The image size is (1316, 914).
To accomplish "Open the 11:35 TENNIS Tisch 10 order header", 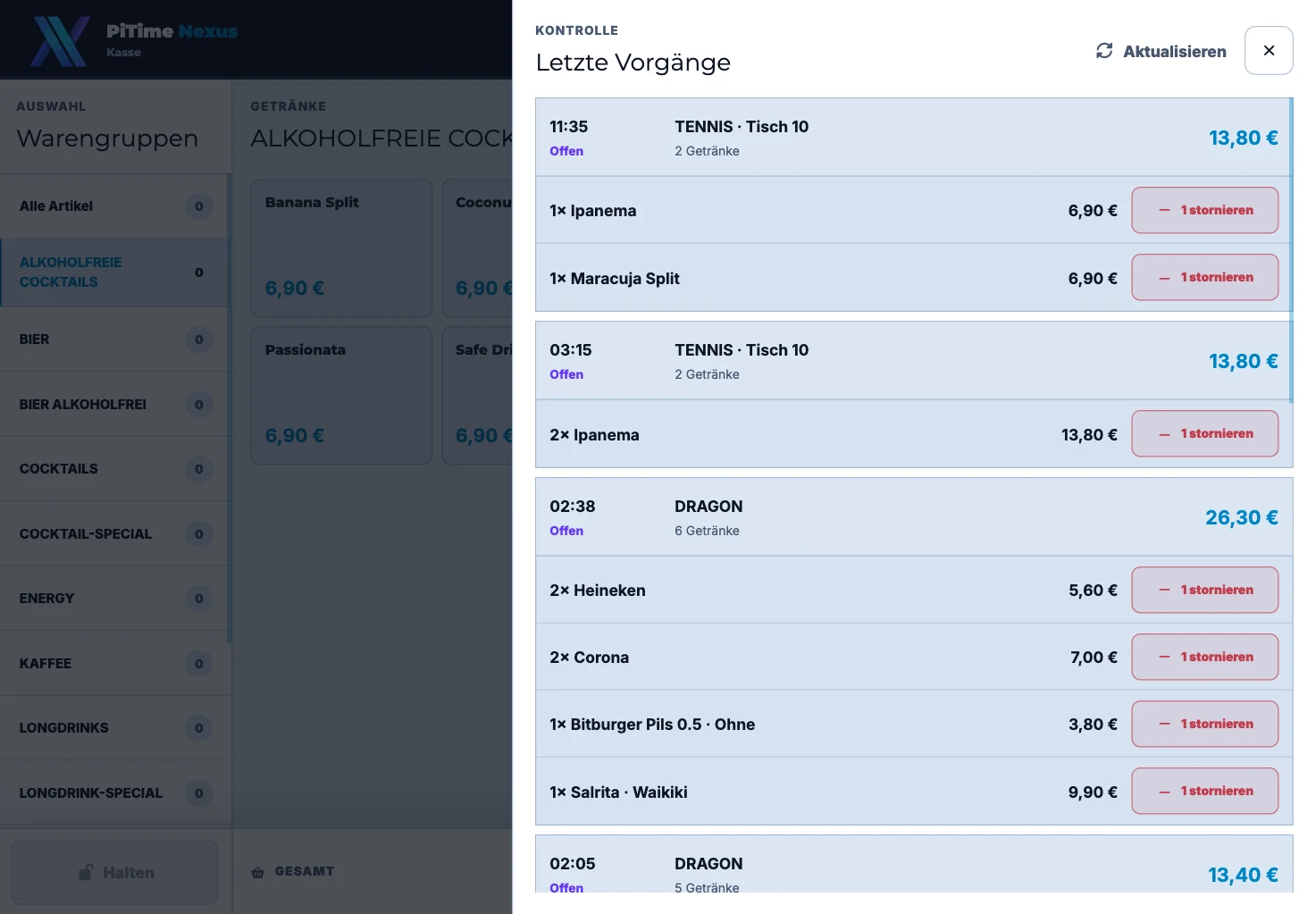I will coord(913,138).
